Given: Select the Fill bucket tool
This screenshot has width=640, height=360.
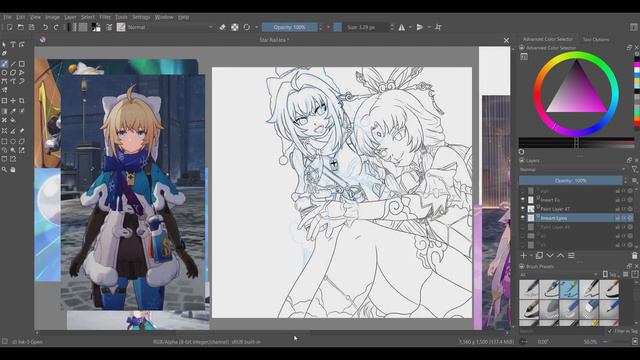Looking at the screenshot, I should point(13,120).
